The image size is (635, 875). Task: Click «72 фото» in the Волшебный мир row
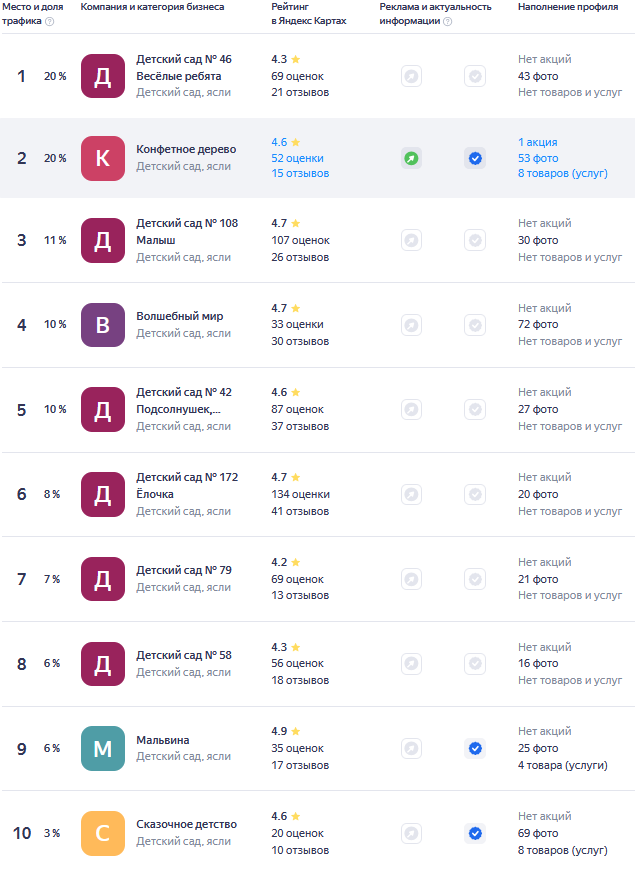click(x=538, y=324)
